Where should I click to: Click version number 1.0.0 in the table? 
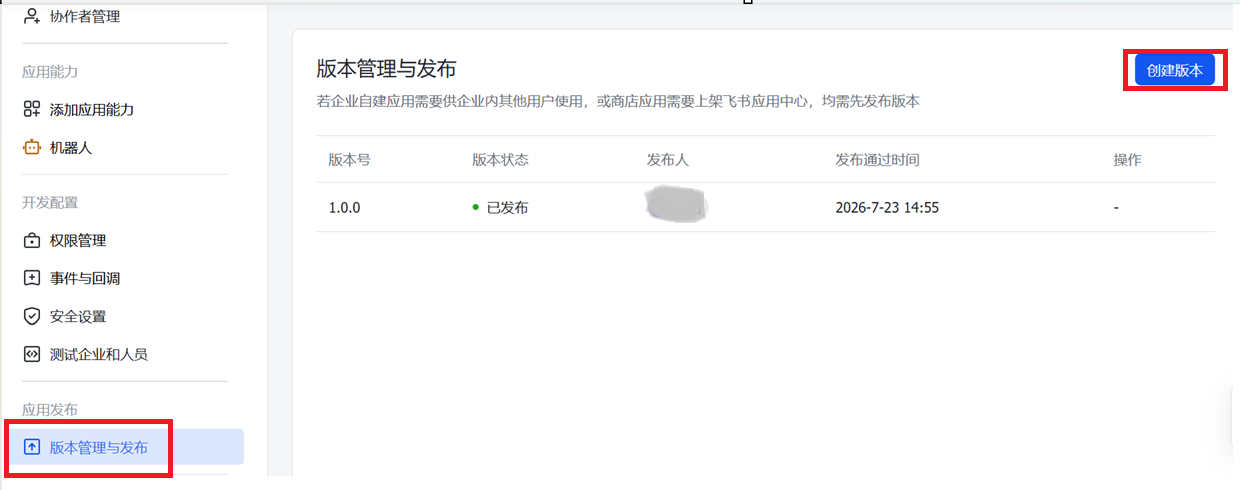click(x=344, y=208)
